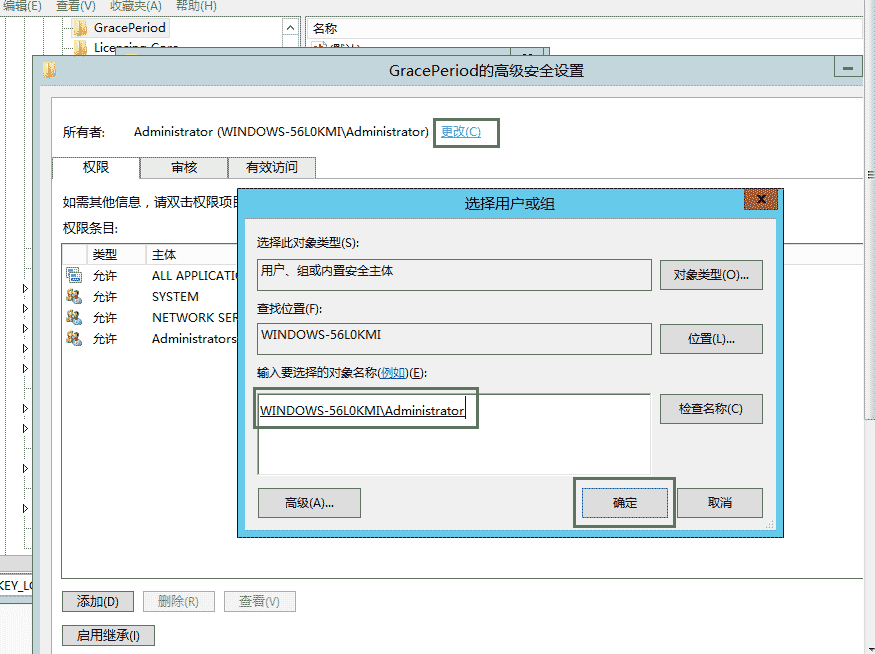Viewport: 875px width, 654px height.
Task: Click the Administrators group icon in permissions
Action: (73, 339)
